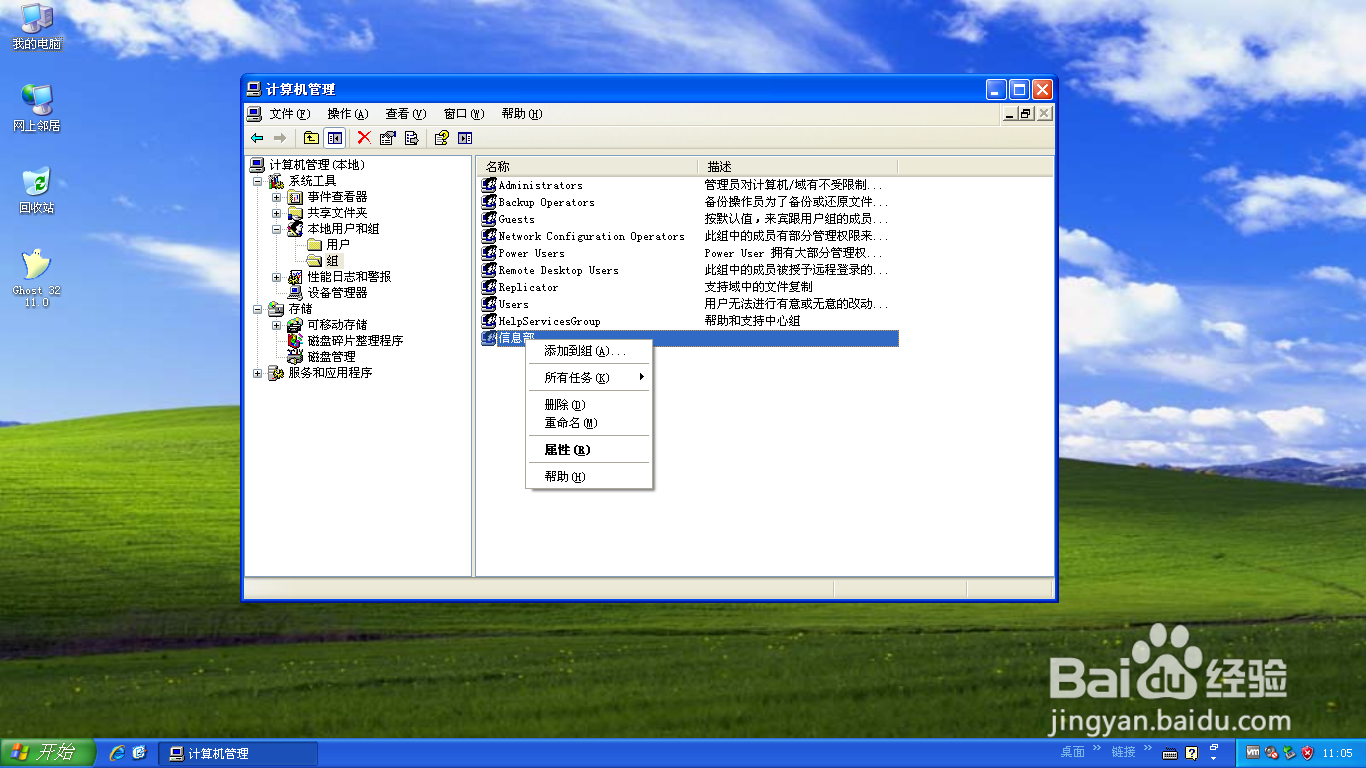Viewport: 1366px width, 768px height.
Task: Select 事件查看器 in the tree
Action: [x=337, y=197]
